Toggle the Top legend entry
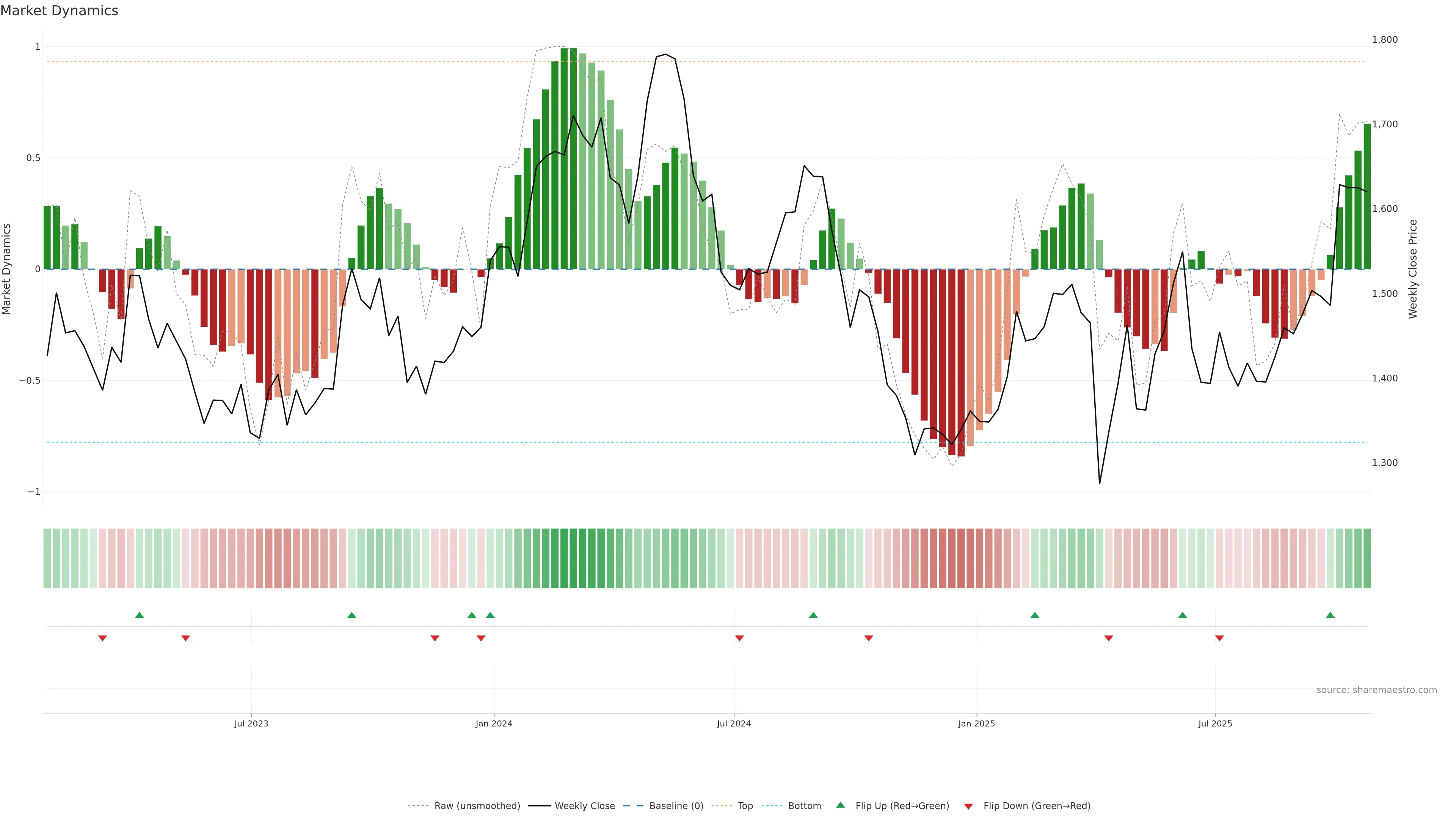 745,806
